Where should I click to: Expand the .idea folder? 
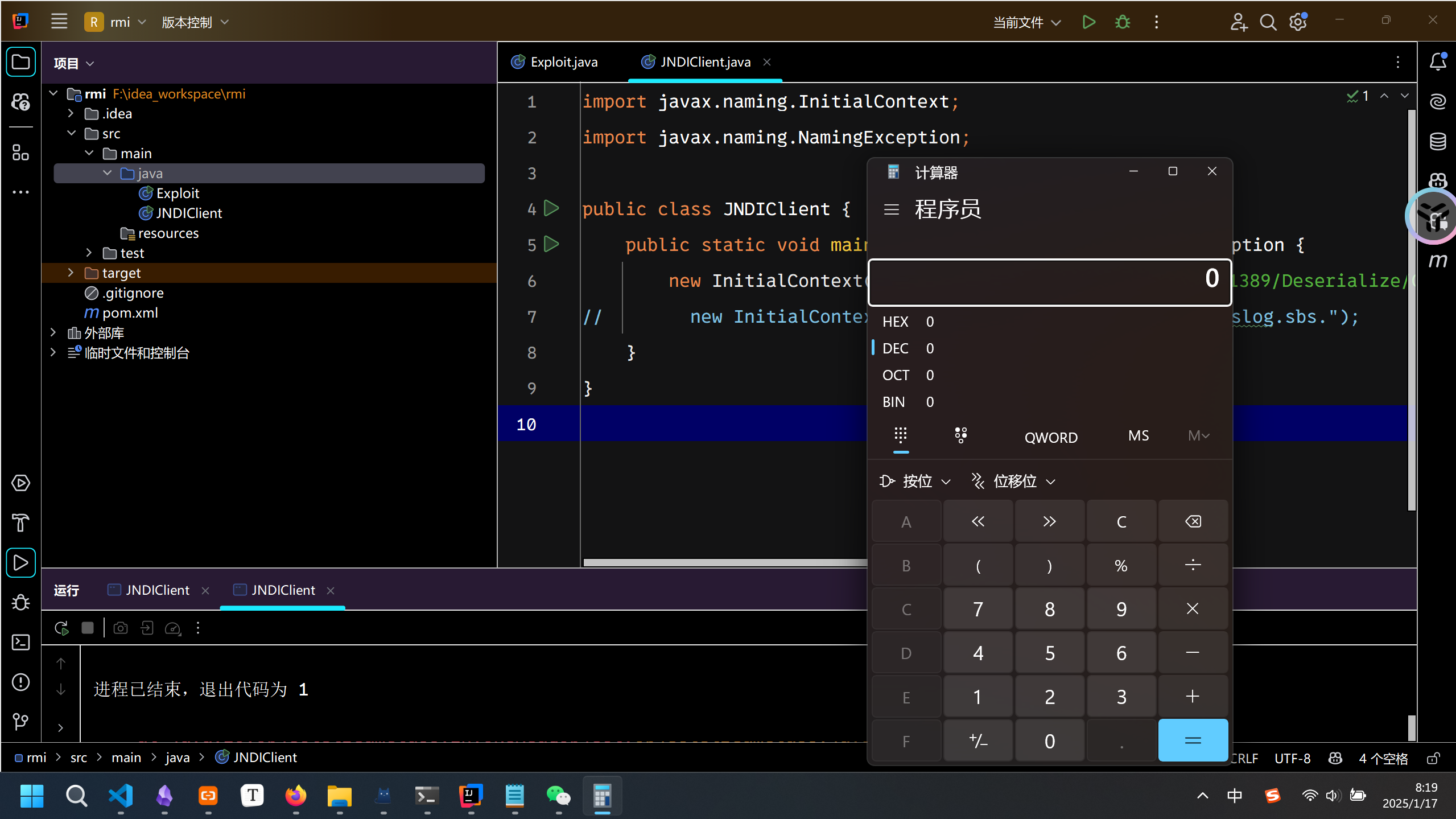pyautogui.click(x=71, y=113)
